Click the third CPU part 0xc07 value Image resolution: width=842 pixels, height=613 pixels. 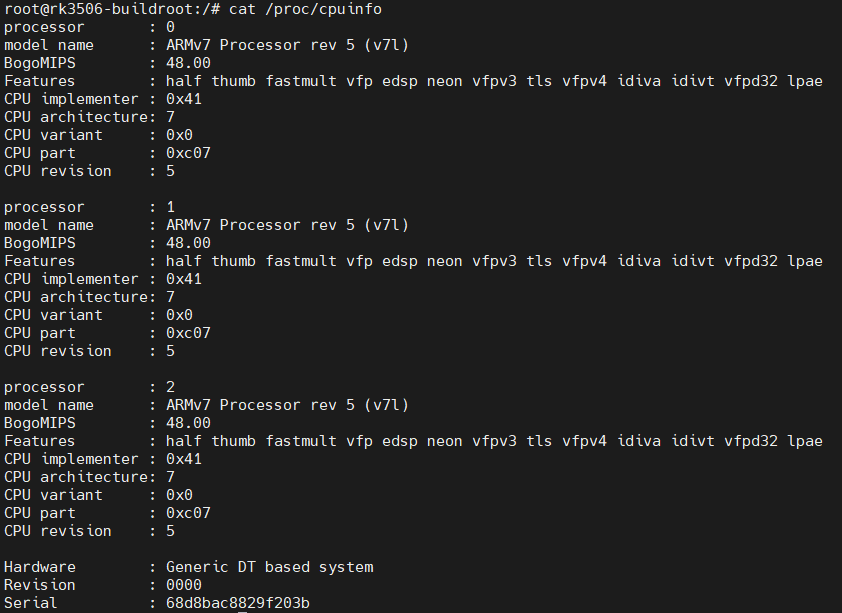[188, 513]
